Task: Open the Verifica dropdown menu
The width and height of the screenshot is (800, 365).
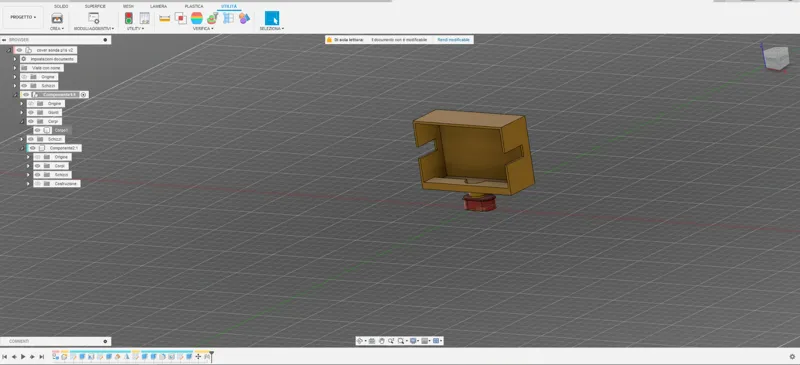Action: [x=203, y=29]
